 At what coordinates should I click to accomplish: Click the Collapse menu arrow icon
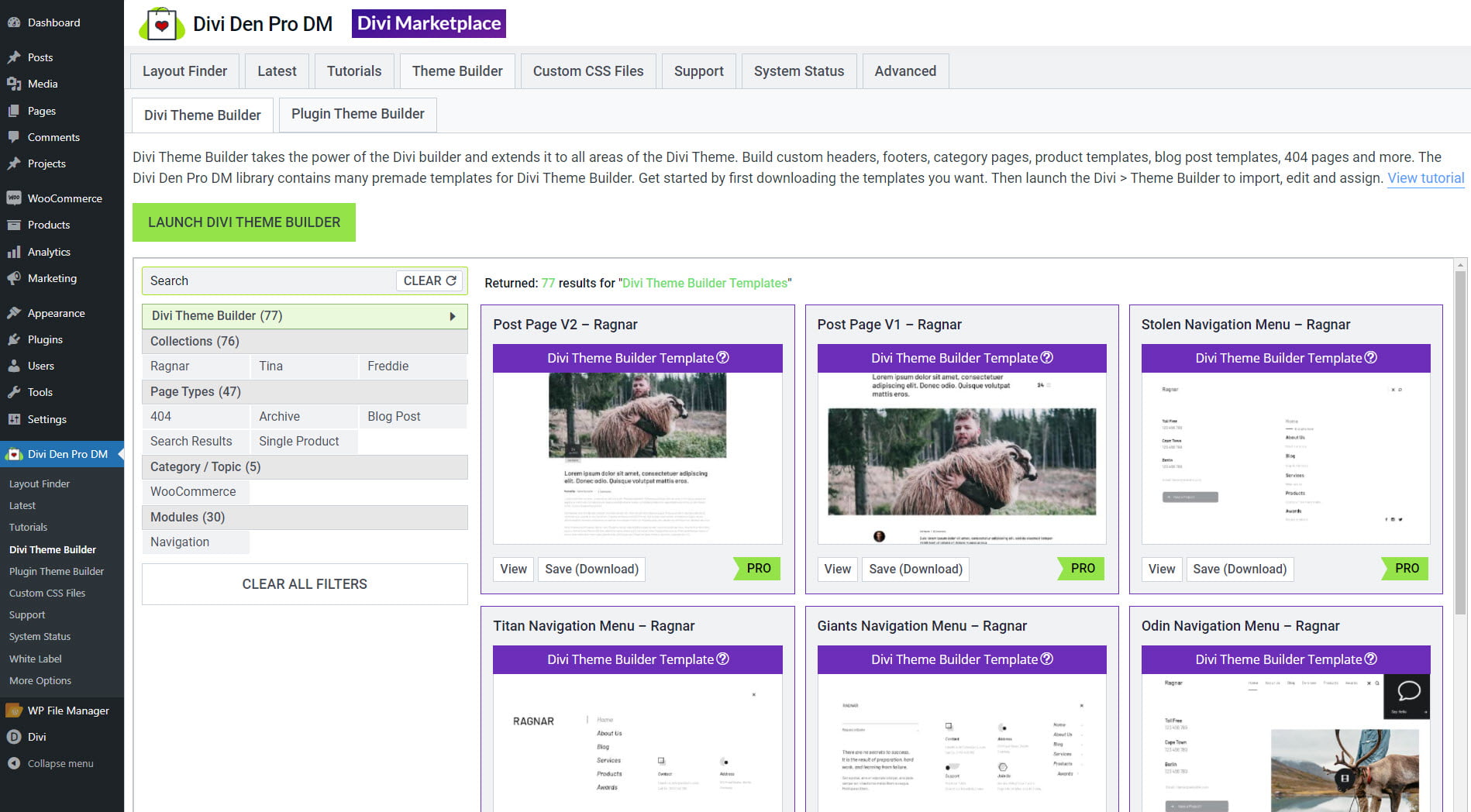(14, 763)
